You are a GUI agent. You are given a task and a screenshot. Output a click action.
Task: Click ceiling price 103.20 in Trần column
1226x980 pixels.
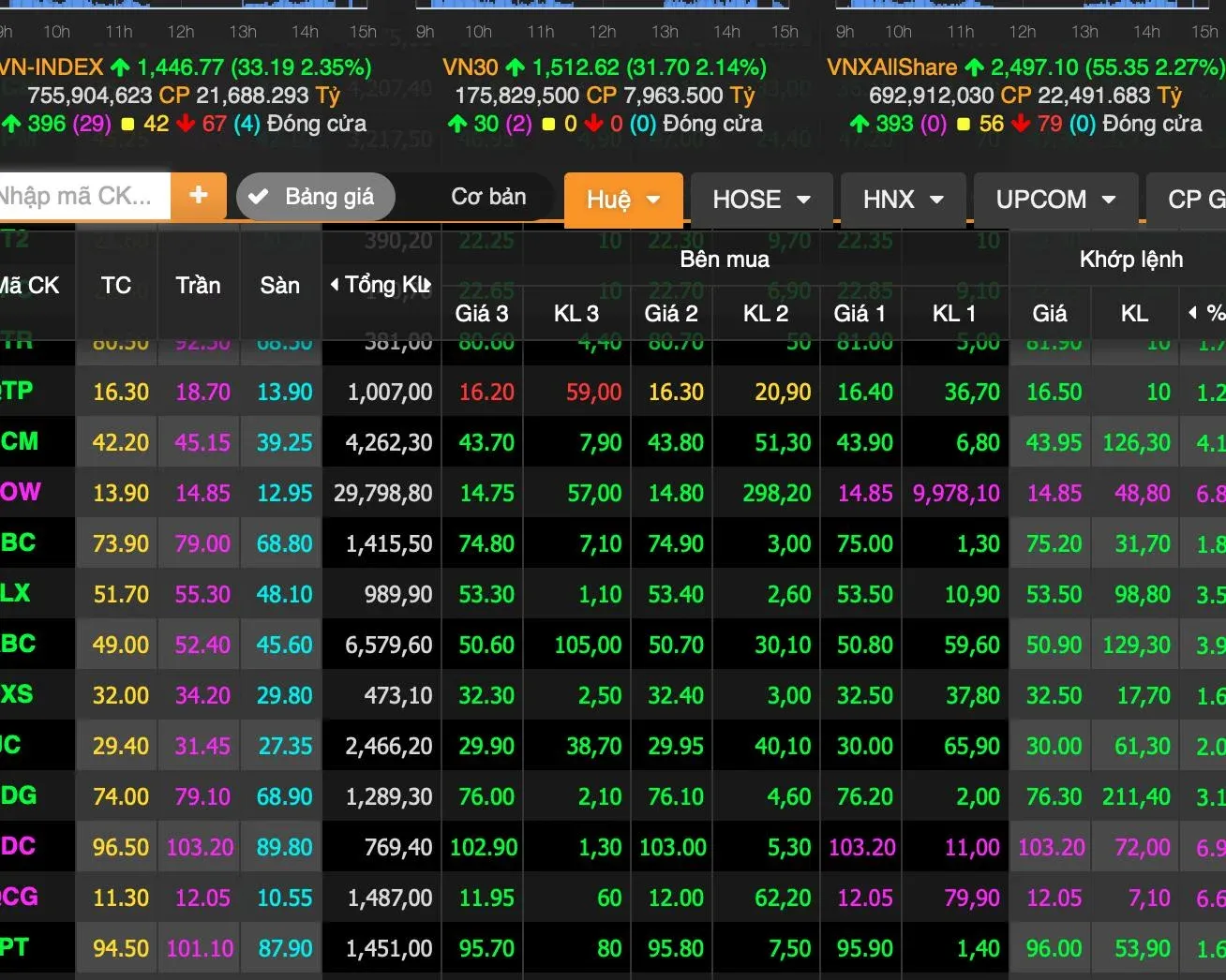pyautogui.click(x=200, y=847)
